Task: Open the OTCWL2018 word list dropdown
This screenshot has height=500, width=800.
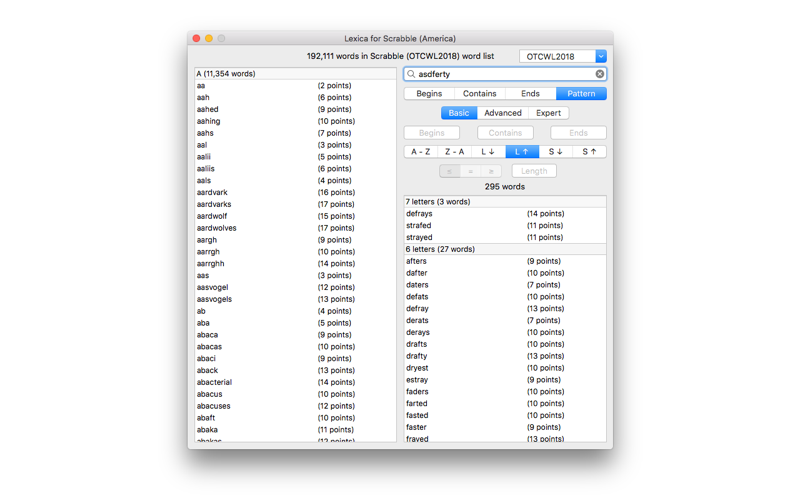Action: [601, 56]
